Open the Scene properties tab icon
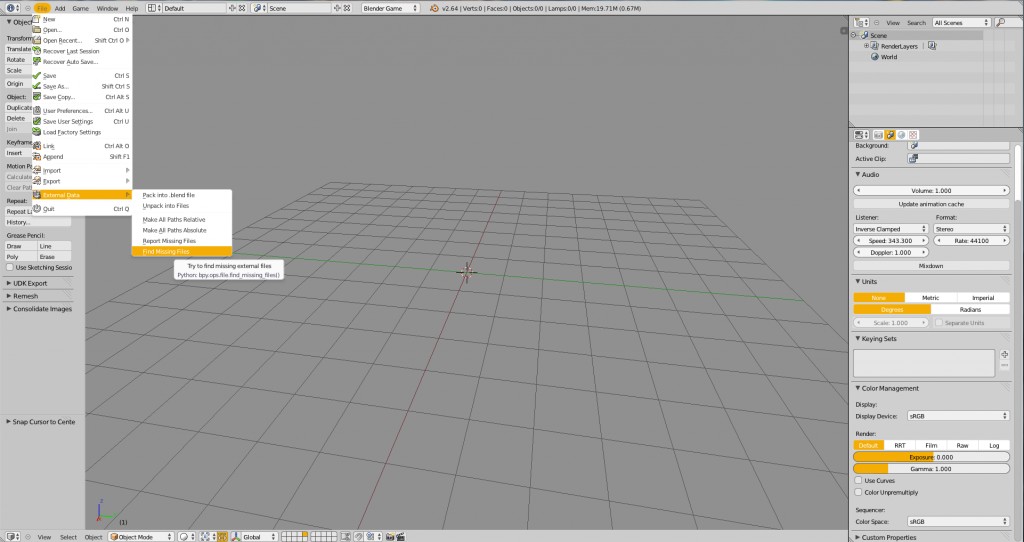The height and width of the screenshot is (542, 1024). (889, 134)
